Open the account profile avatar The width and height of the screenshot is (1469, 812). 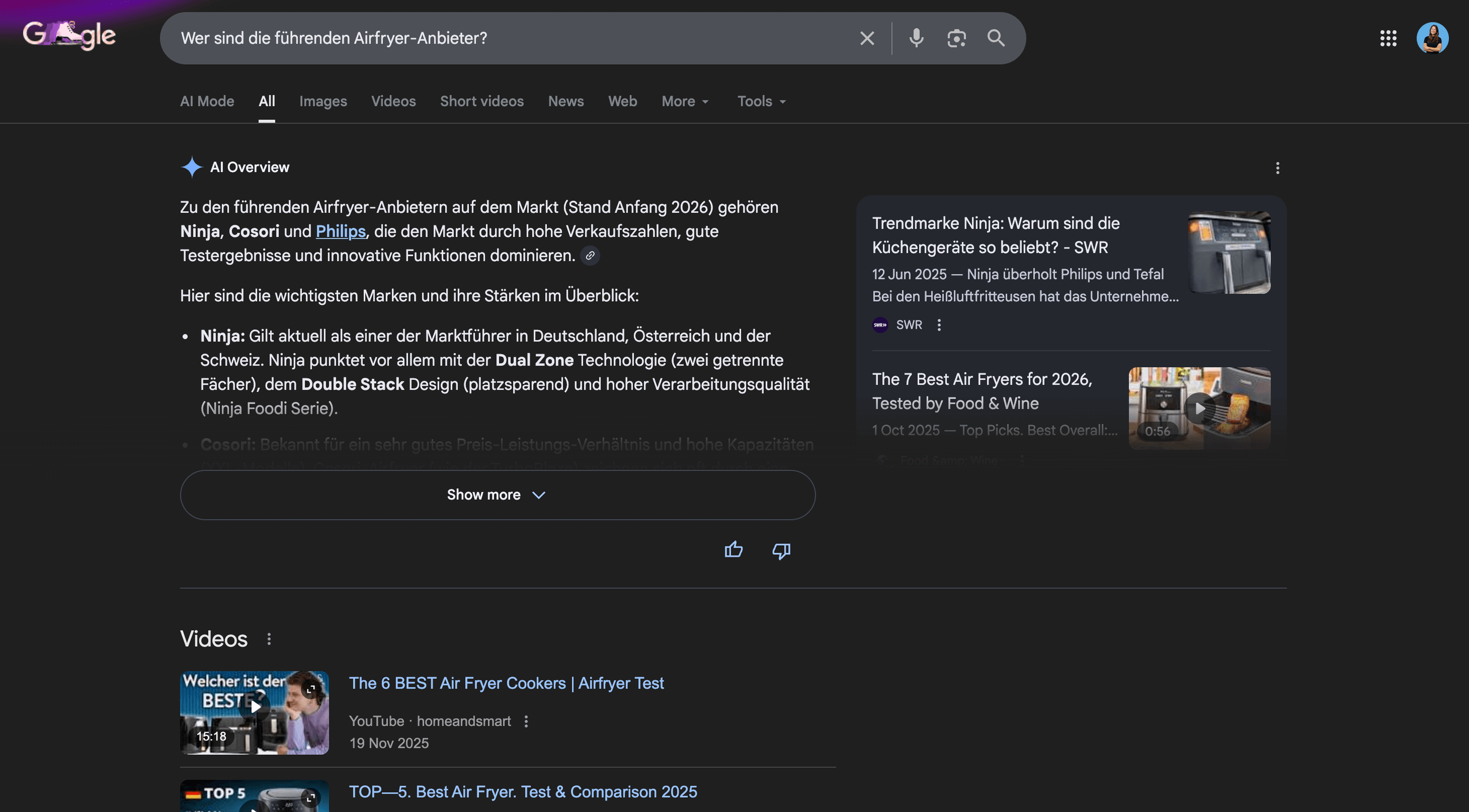pyautogui.click(x=1432, y=38)
